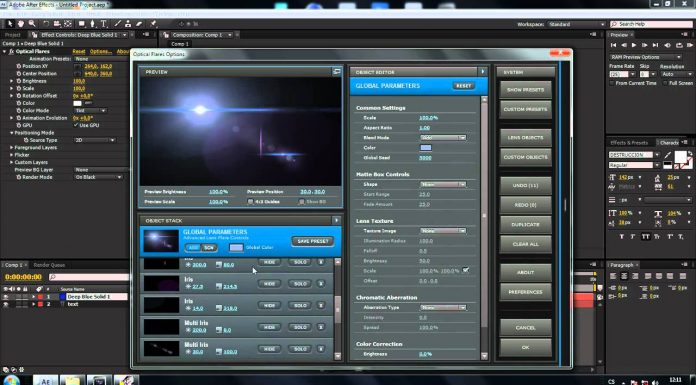696x385 pixels.
Task: Center-align text in the Paragraph panel
Action: coord(624,276)
